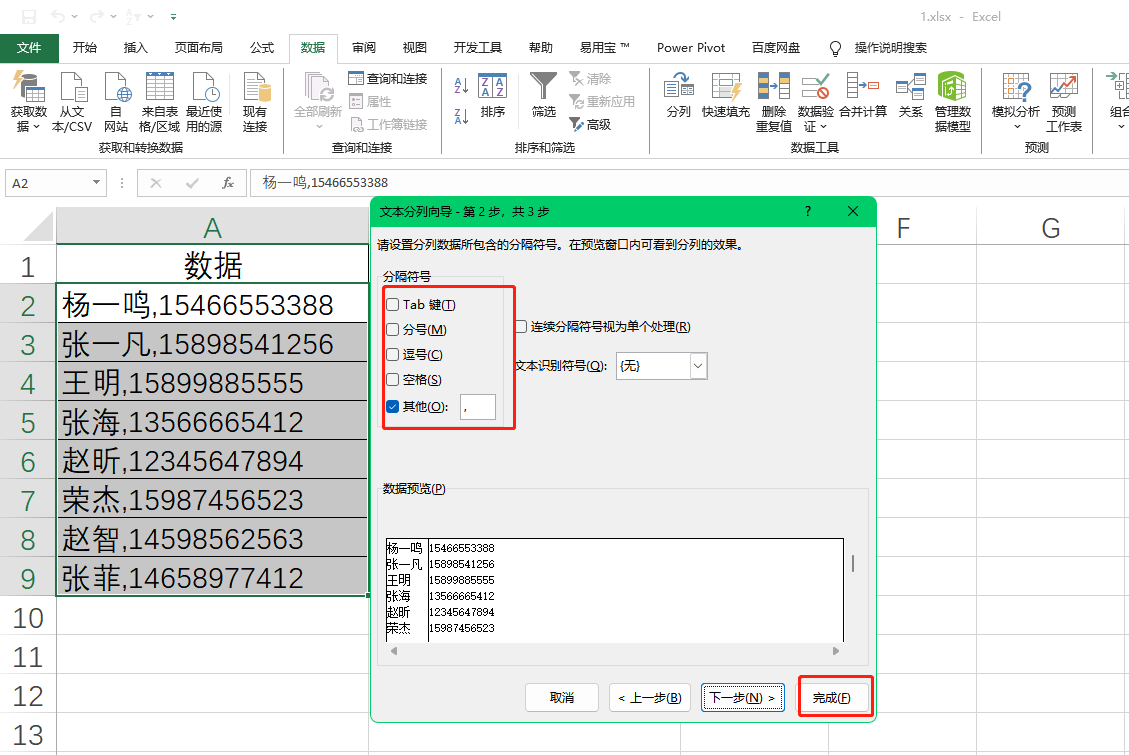
Task: Click the Insert Function fx icon
Action: pyautogui.click(x=228, y=184)
